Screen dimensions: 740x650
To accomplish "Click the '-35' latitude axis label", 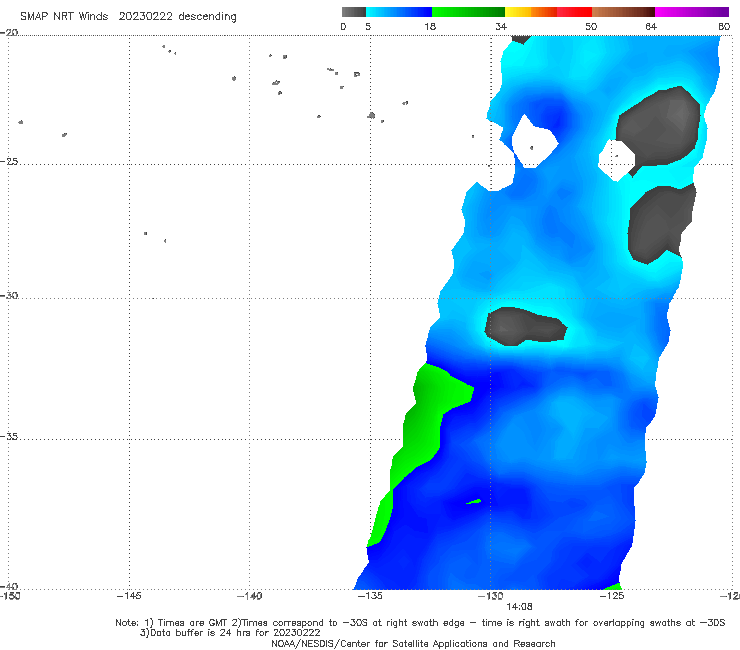I will click(x=9, y=436).
